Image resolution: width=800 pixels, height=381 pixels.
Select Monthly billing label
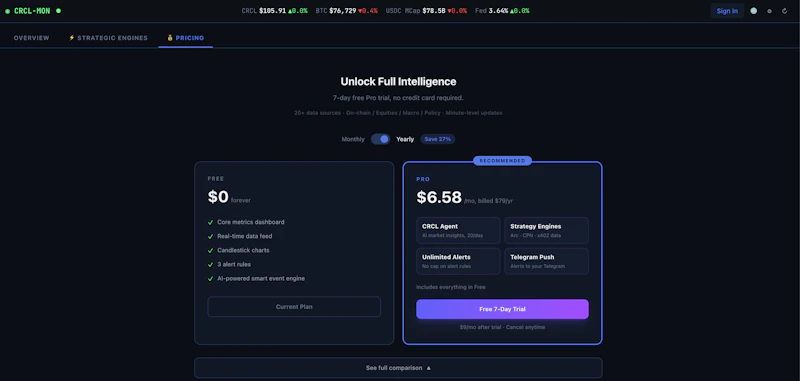(353, 139)
